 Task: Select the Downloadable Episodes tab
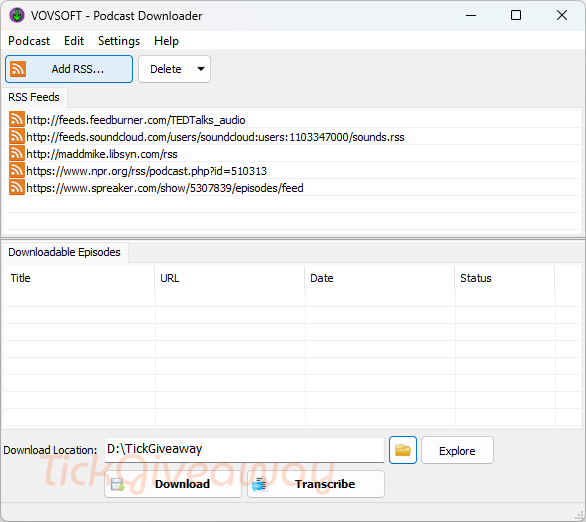[64, 252]
